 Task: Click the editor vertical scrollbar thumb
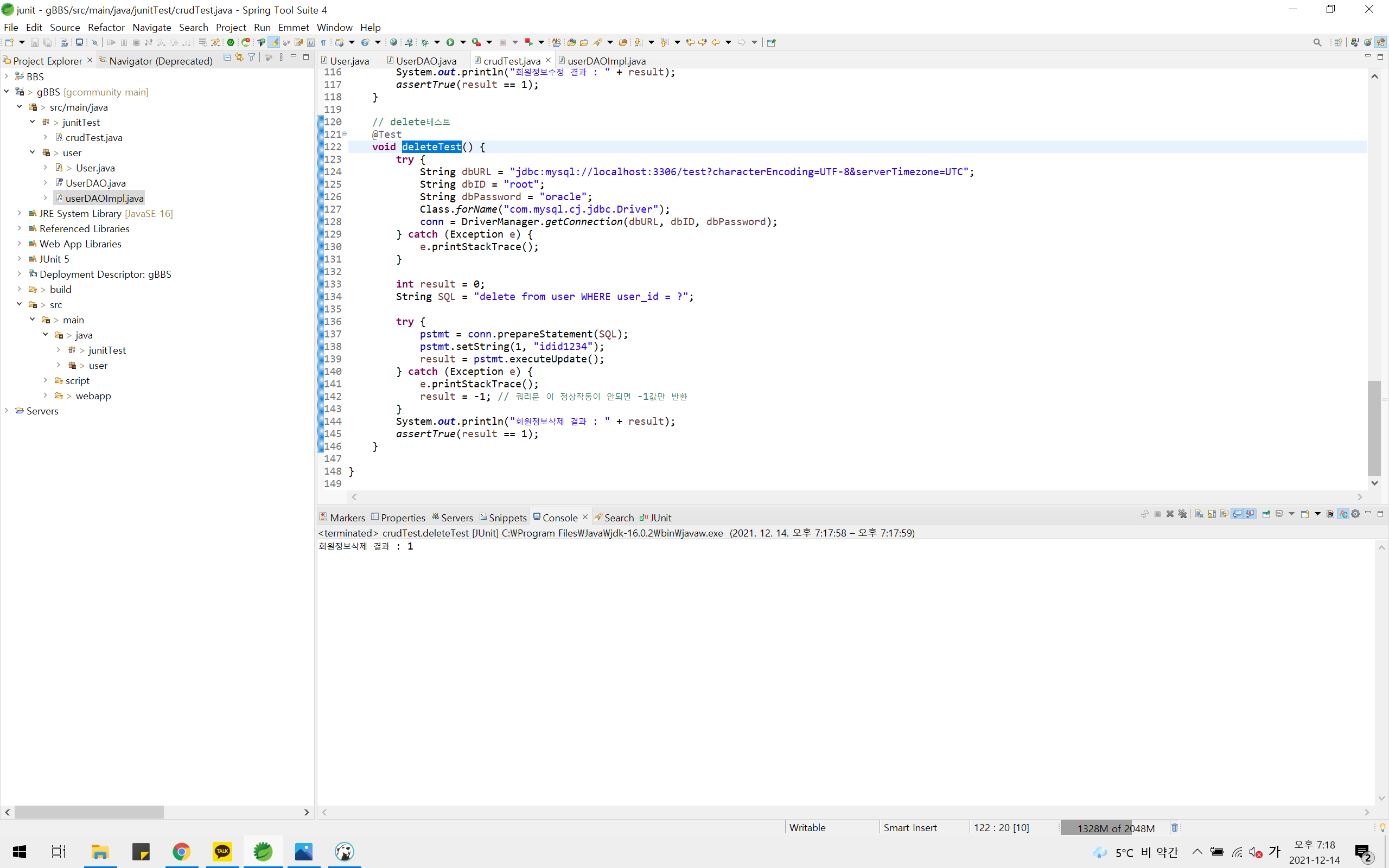(x=1373, y=425)
